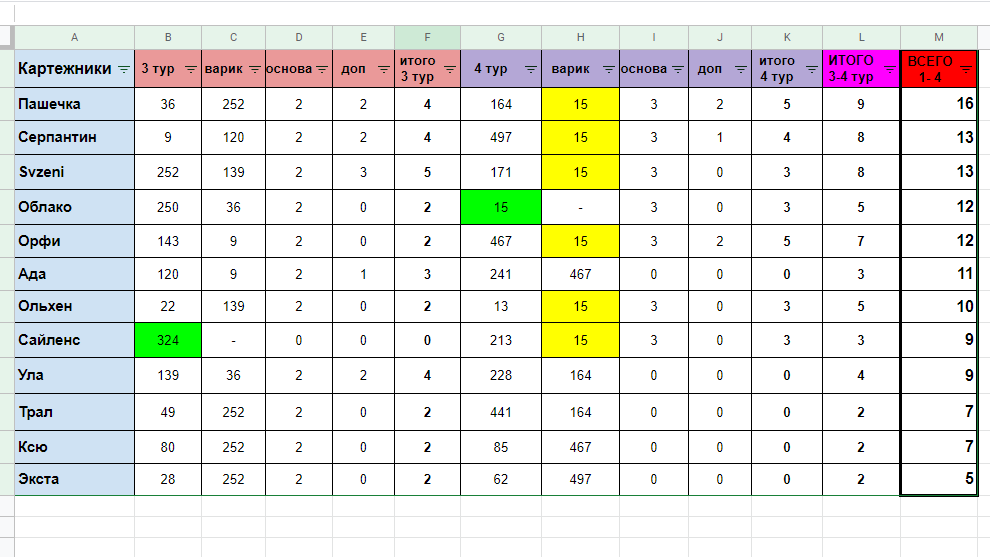The width and height of the screenshot is (990, 557).
Task: Open filter on доп header in column J
Action: [x=741, y=69]
